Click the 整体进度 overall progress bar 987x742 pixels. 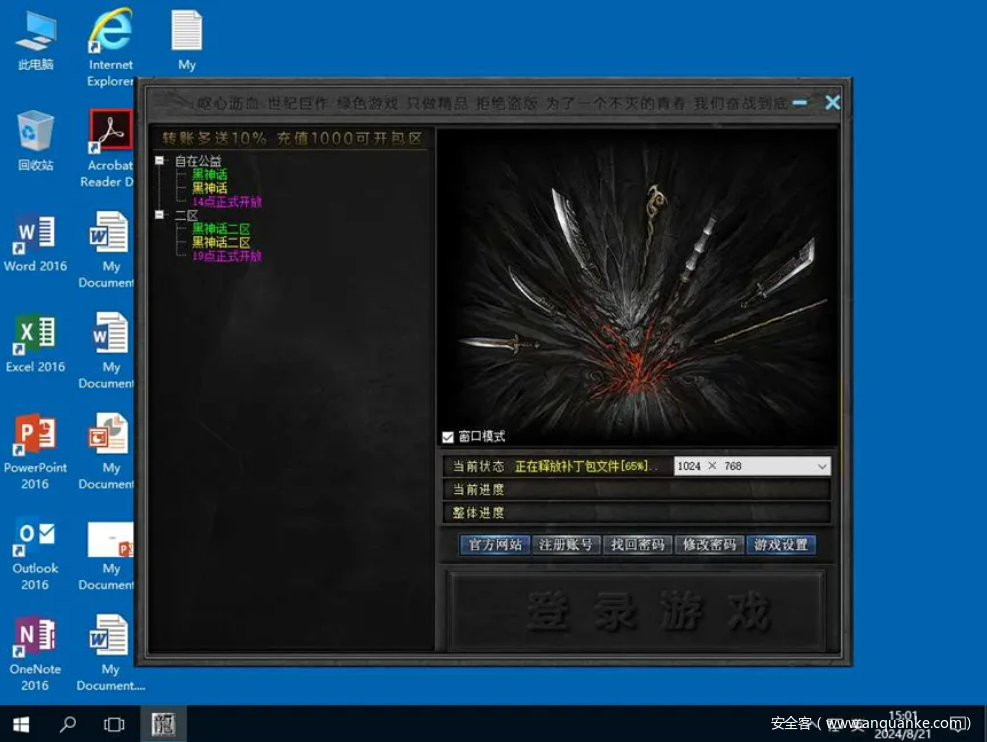click(x=637, y=513)
